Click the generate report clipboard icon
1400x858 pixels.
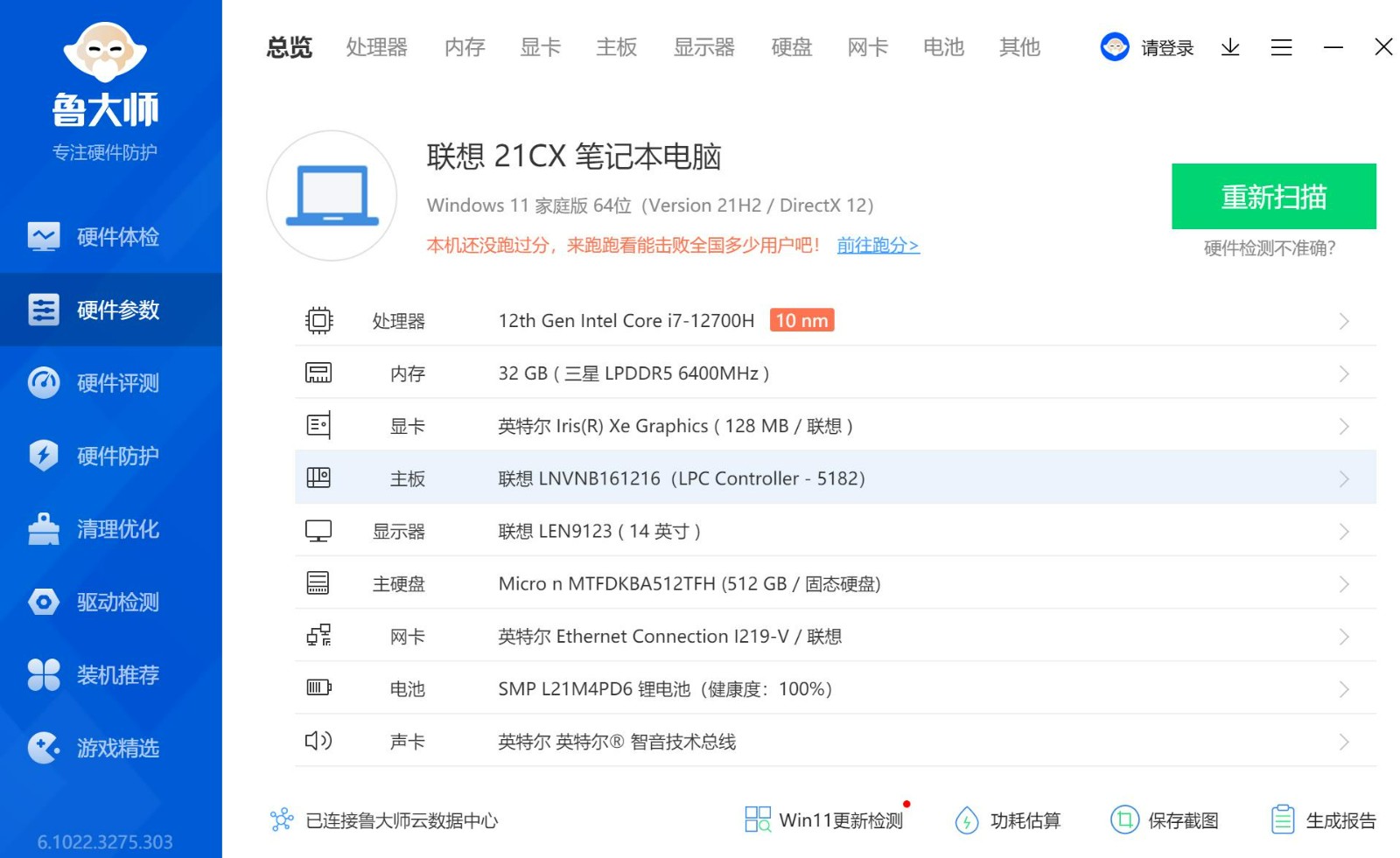1283,820
